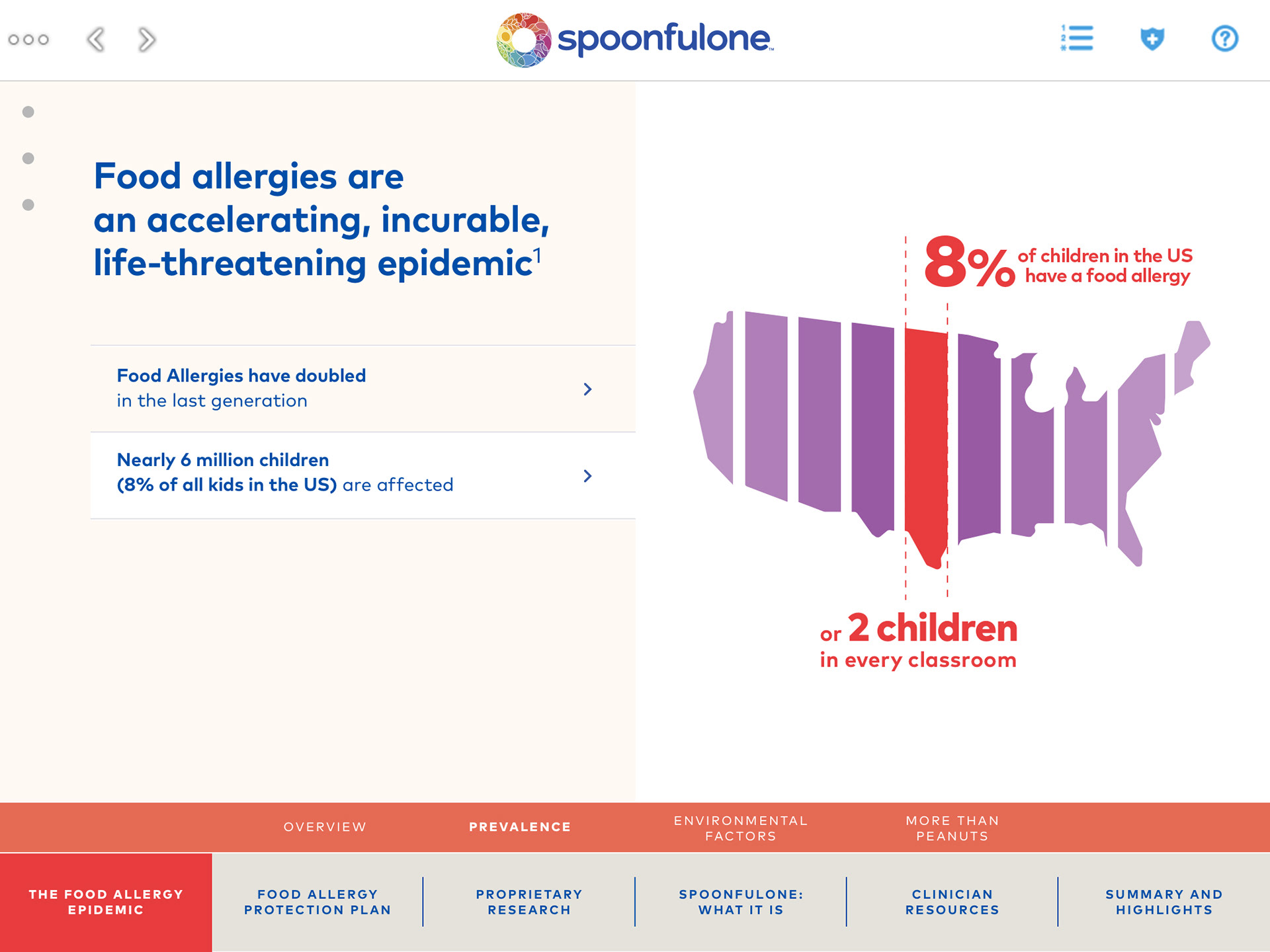1270x952 pixels.
Task: Open the numbered list contents icon
Action: tap(1077, 38)
